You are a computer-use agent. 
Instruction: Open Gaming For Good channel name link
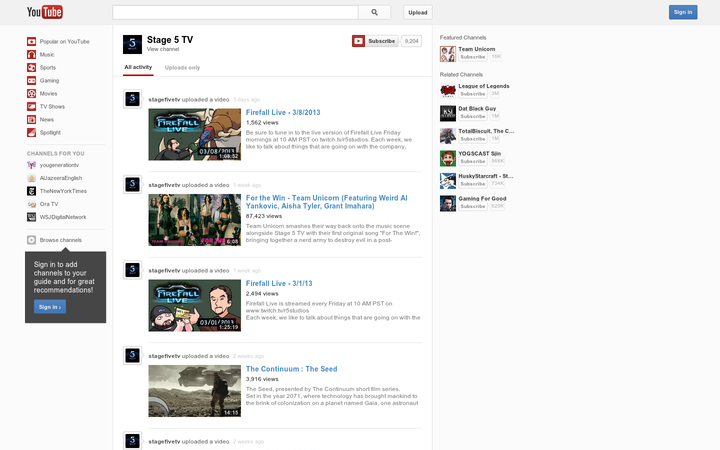click(x=482, y=198)
